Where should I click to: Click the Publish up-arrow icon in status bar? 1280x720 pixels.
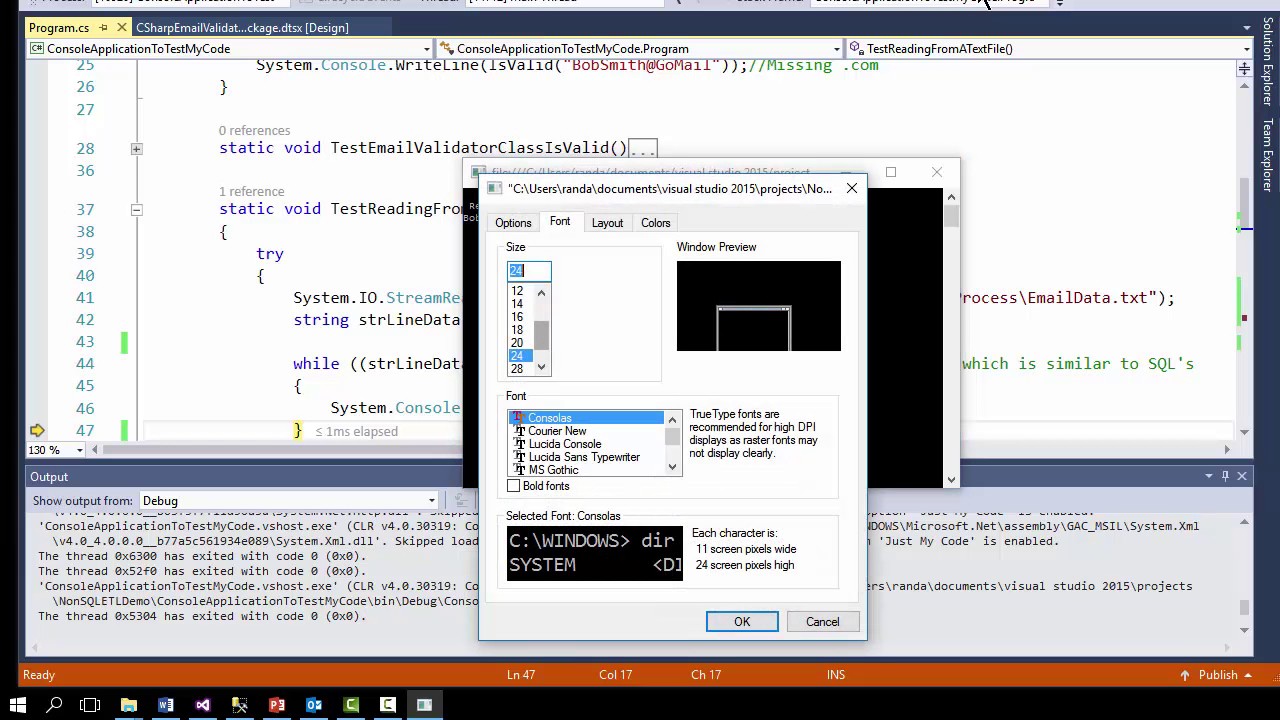(1185, 675)
